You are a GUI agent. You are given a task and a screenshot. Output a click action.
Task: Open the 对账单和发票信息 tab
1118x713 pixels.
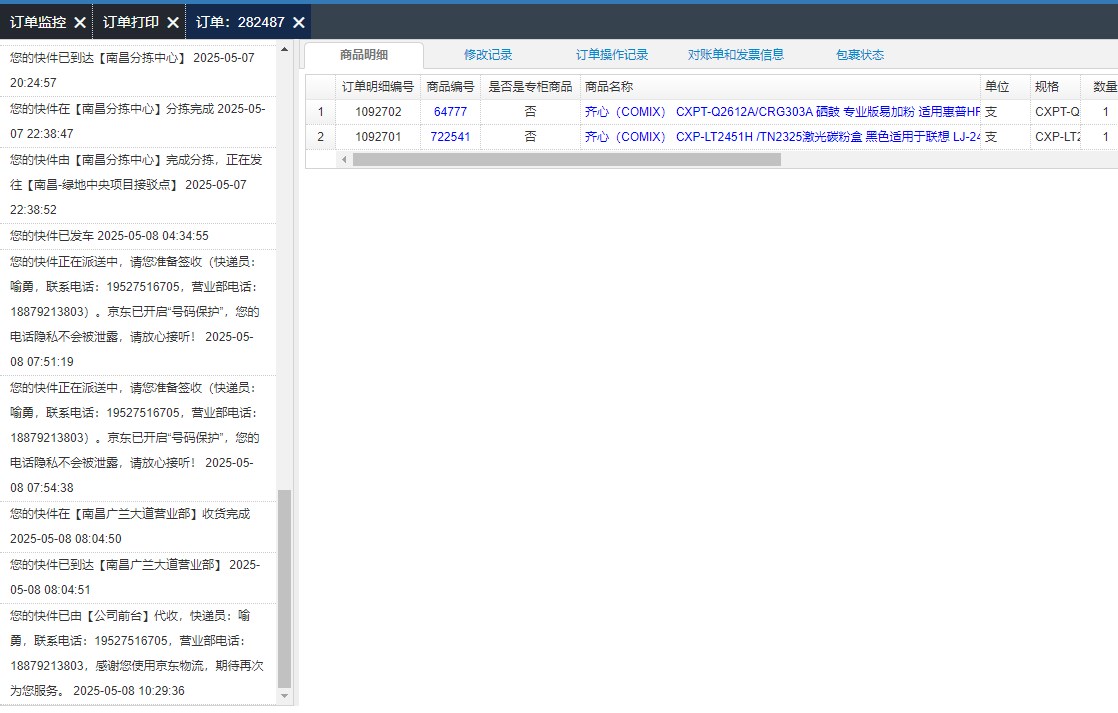(x=736, y=55)
